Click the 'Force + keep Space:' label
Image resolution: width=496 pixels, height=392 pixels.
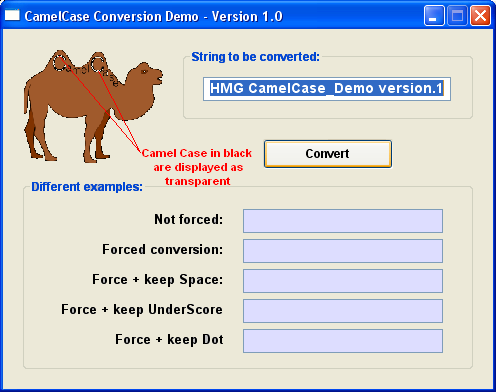158,279
